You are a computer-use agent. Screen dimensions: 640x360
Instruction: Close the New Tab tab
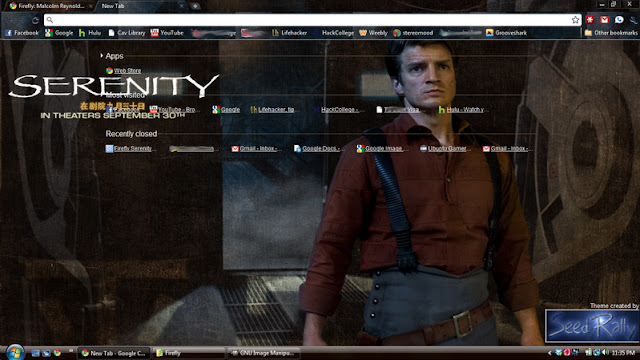point(182,6)
